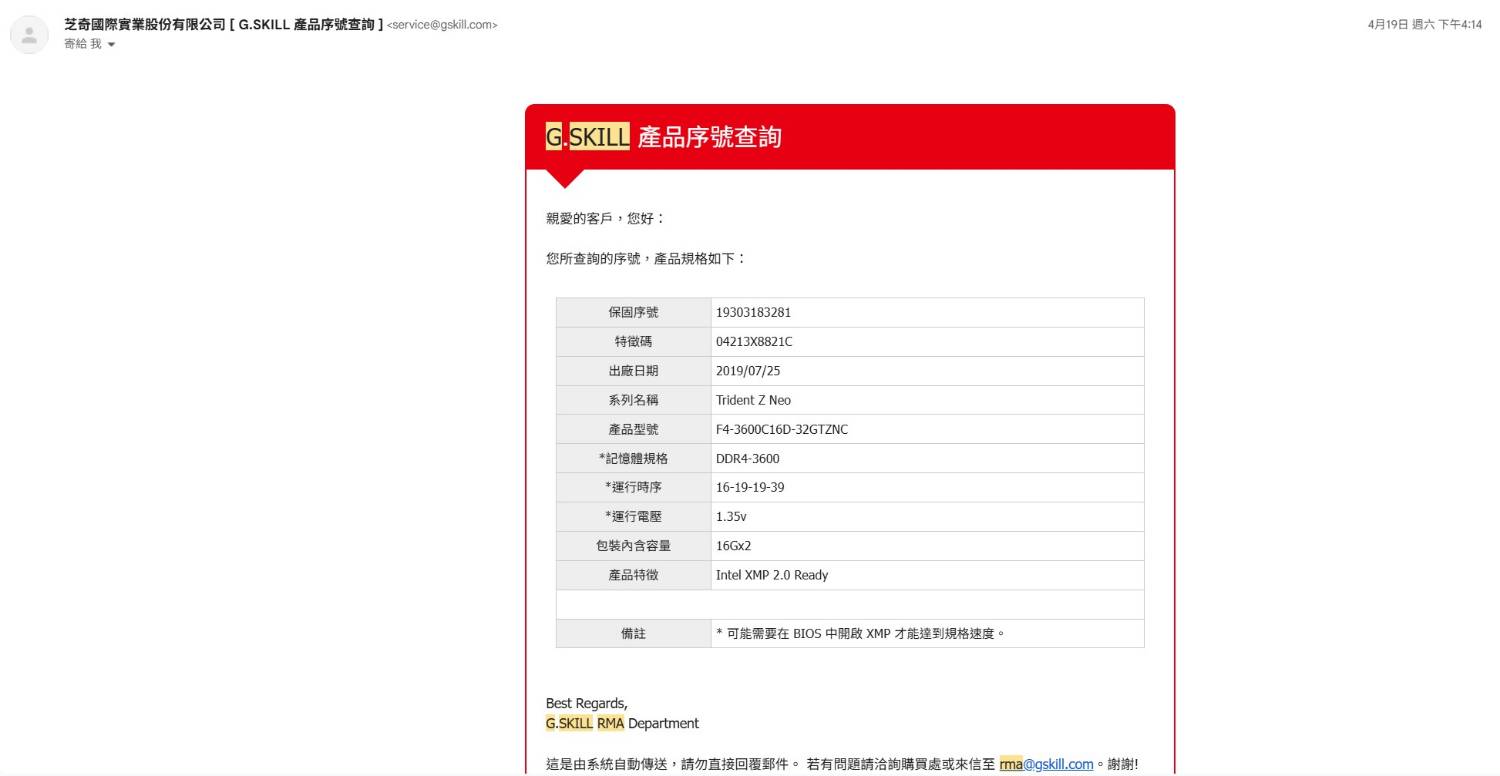The height and width of the screenshot is (776, 1500).
Task: Select voltage value 1.35v
Action: point(731,517)
